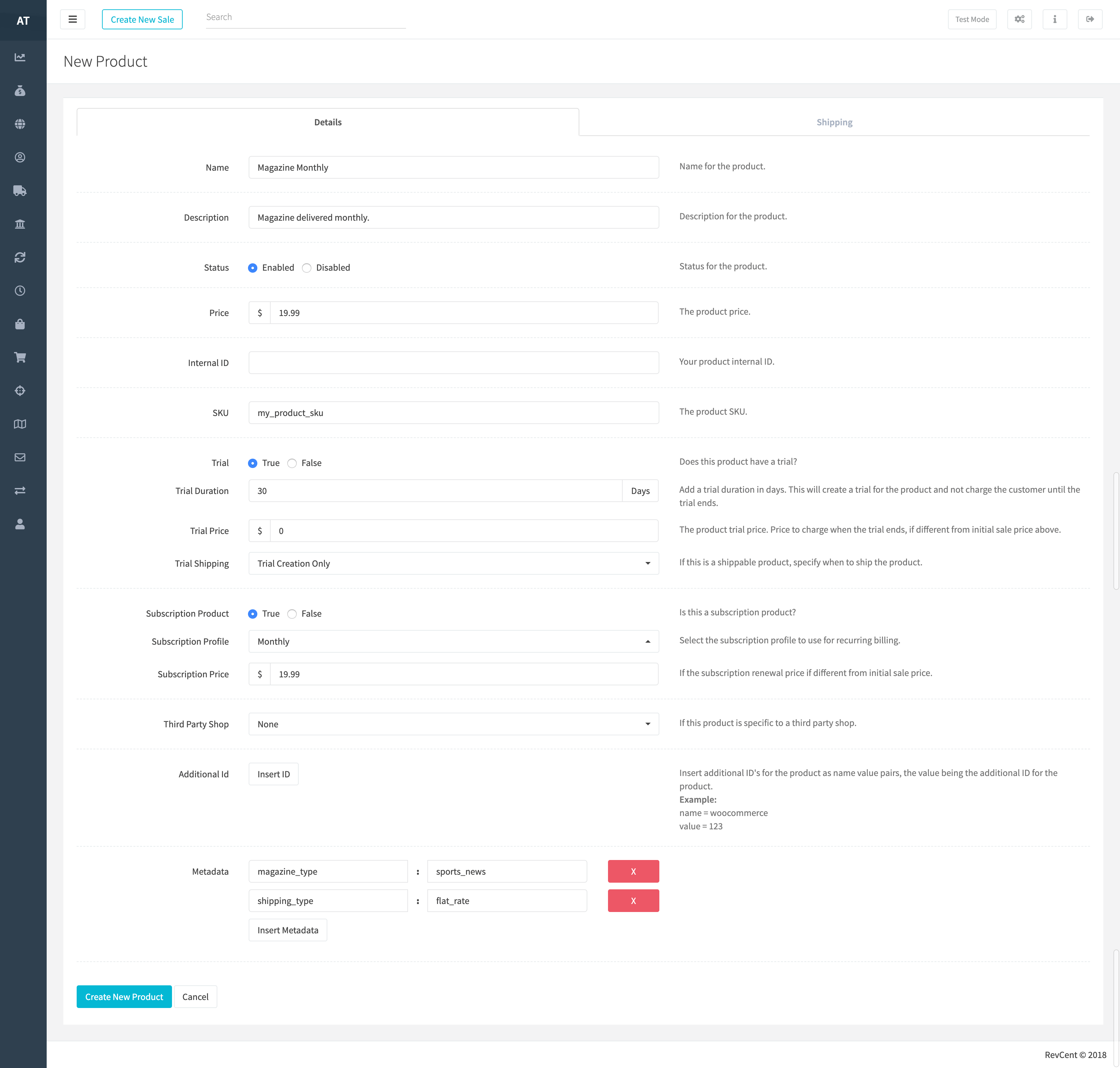Viewport: 1120px width, 1068px height.
Task: Remove the shipping_type metadata row
Action: tap(633, 901)
